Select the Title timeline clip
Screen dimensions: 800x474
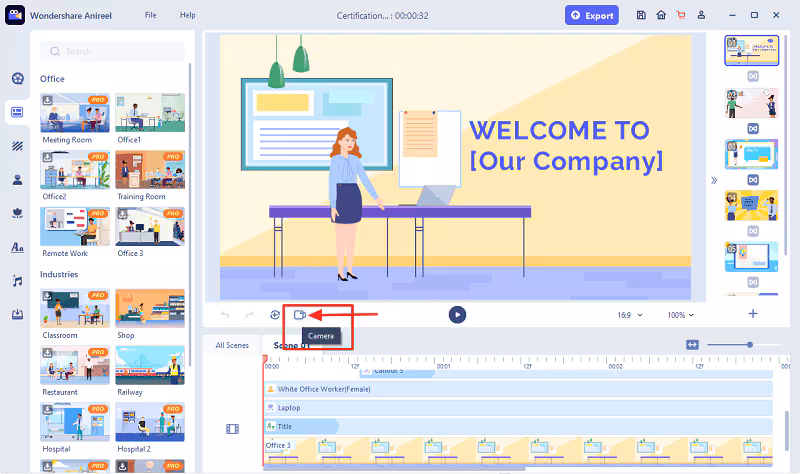[301, 427]
